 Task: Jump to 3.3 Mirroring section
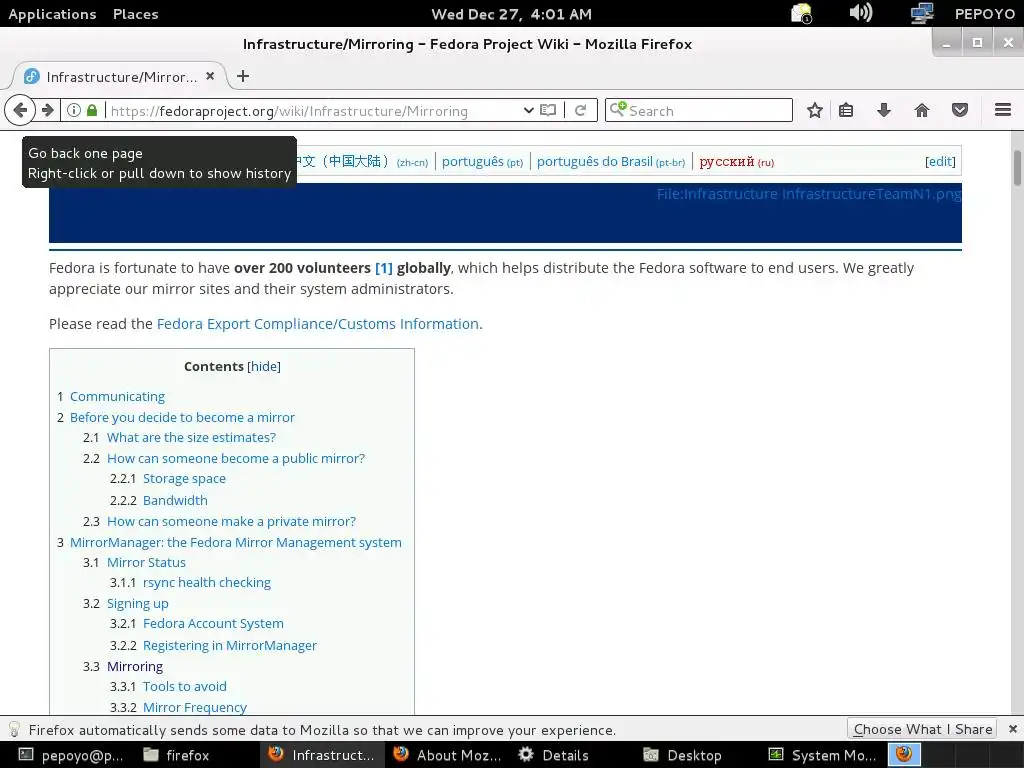135,666
